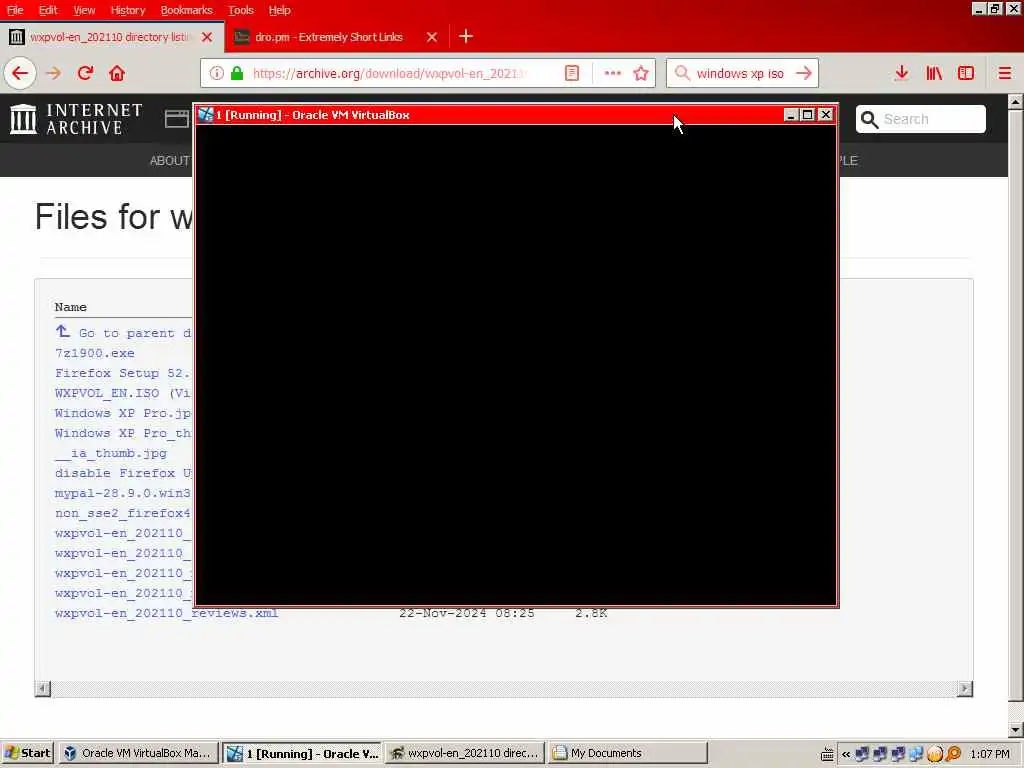Open the mypal-28.9.0.win3 file link
Screen dimensions: 1024x768
coord(123,493)
